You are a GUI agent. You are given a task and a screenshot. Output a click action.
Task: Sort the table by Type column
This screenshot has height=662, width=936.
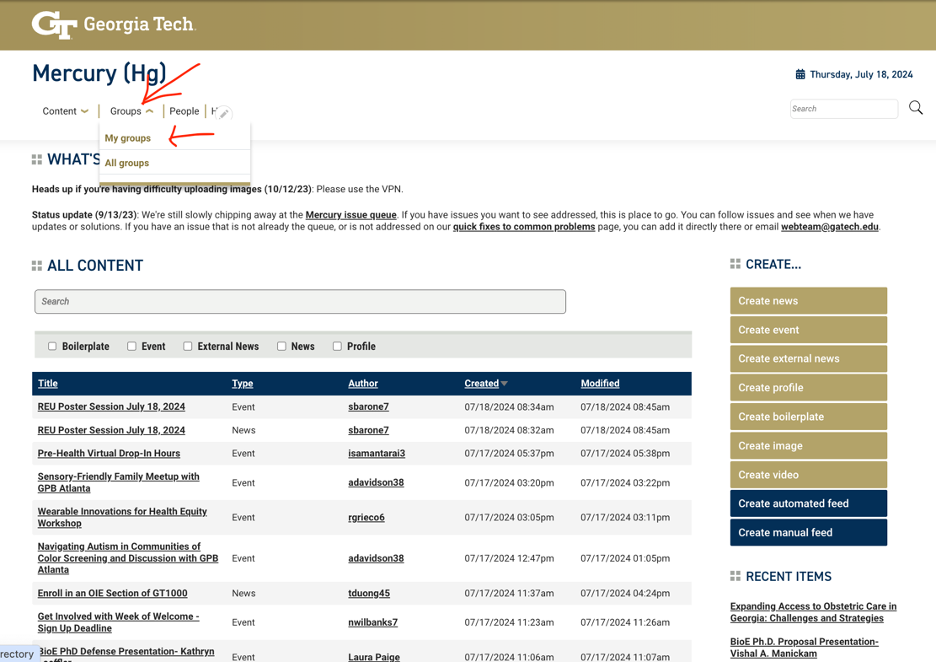point(242,383)
